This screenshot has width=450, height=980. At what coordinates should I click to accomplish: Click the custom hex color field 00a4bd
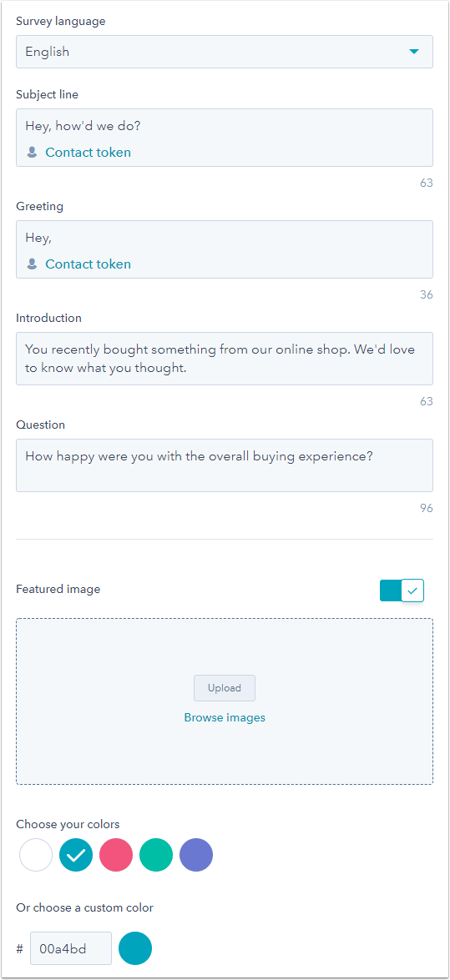71,949
